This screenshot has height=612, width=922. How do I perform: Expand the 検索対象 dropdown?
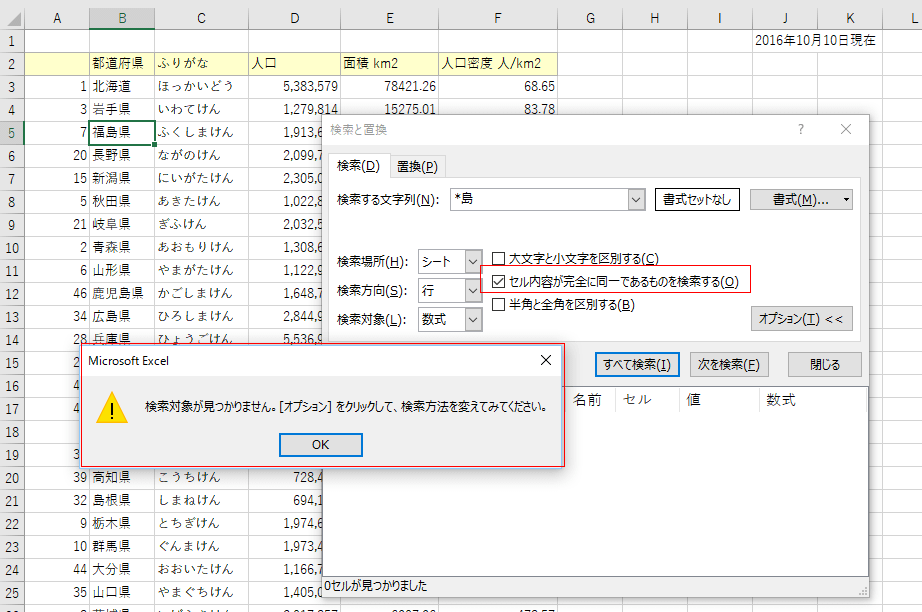pyautogui.click(x=474, y=320)
